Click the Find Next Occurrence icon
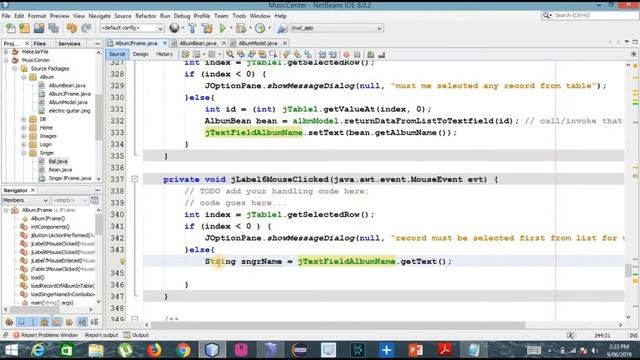640x360 pixels. point(251,54)
